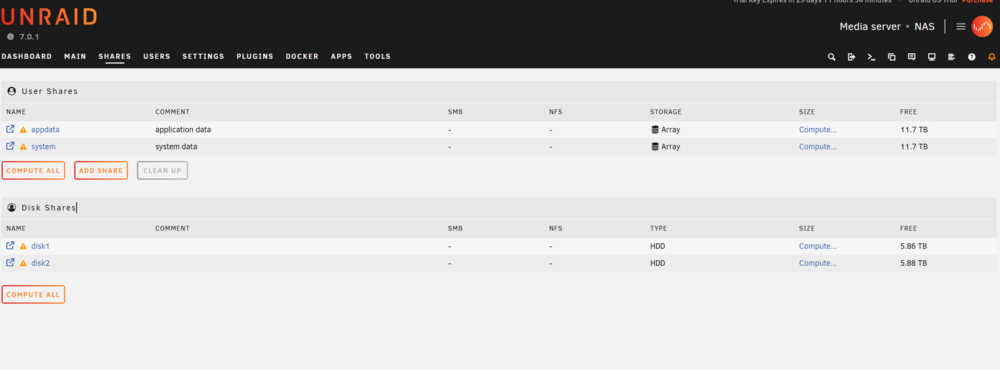The width and height of the screenshot is (1000, 370).
Task: Open the file manager copy icon
Action: [x=892, y=57]
